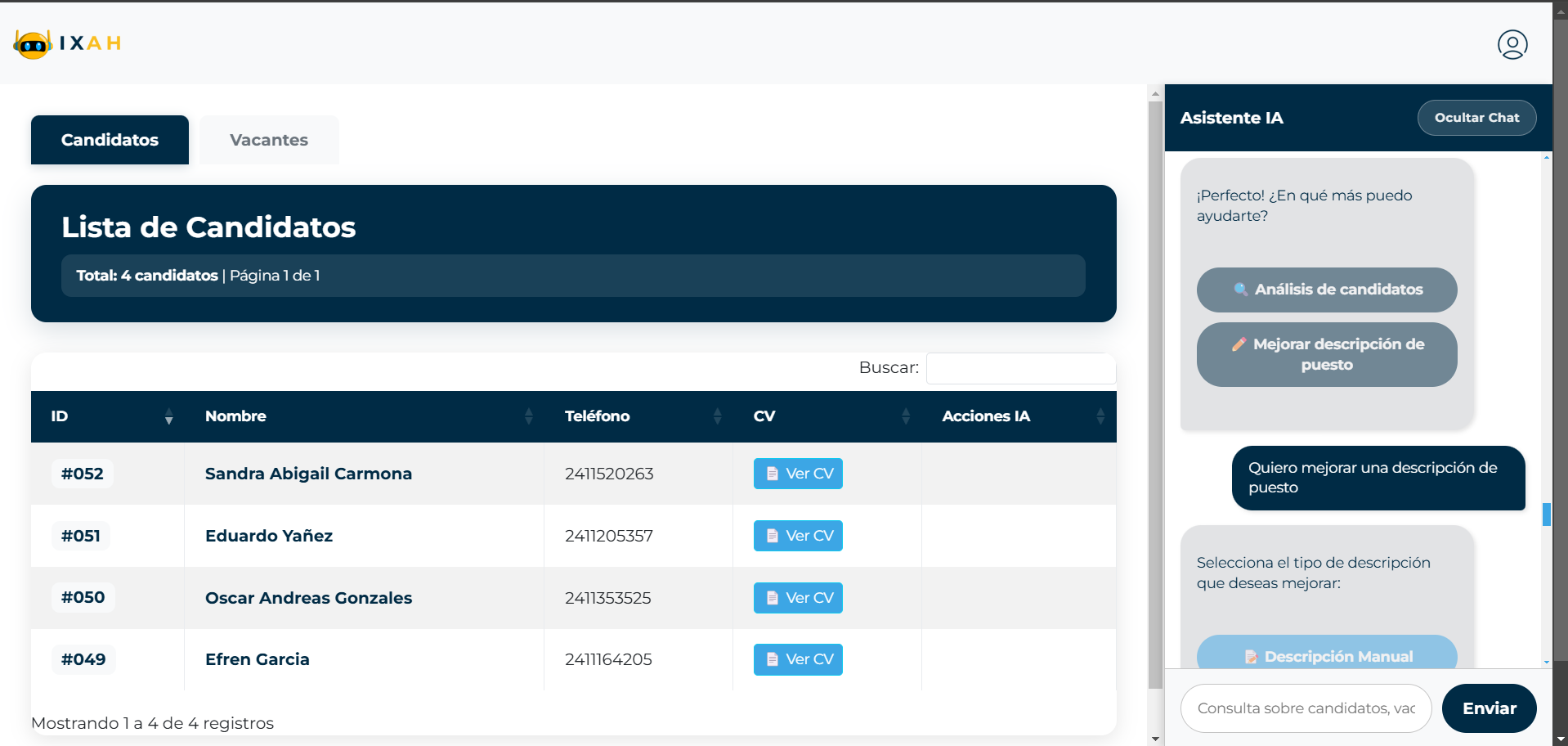Select the Candidatos tab
This screenshot has height=746, width=1568.
(x=110, y=140)
